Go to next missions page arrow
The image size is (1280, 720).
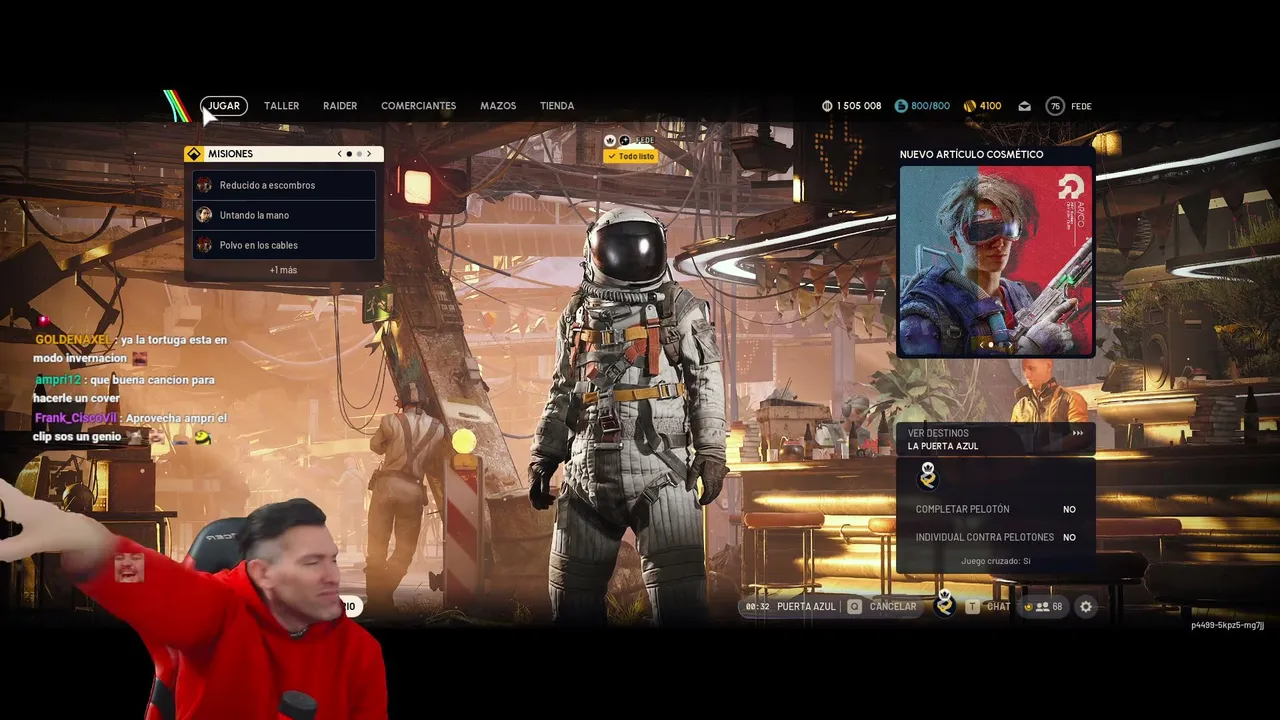point(368,154)
